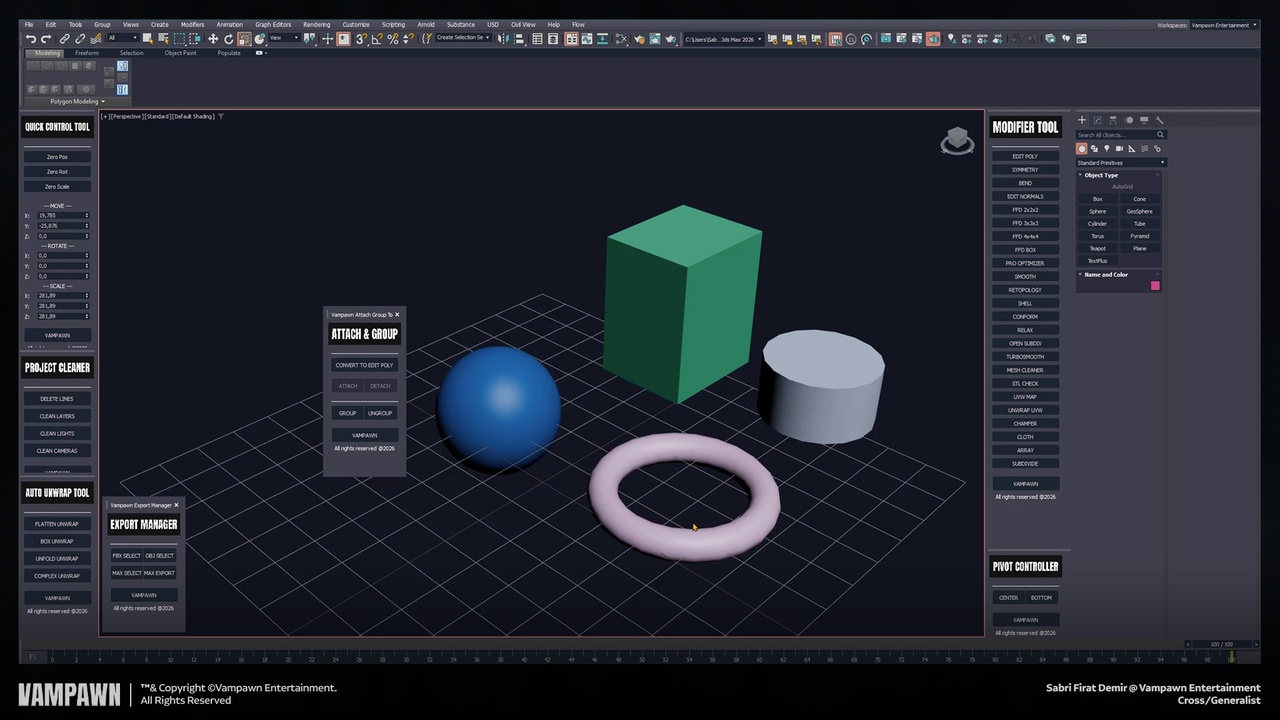Select the Space Warps category icon
The height and width of the screenshot is (720, 1280).
(1145, 149)
